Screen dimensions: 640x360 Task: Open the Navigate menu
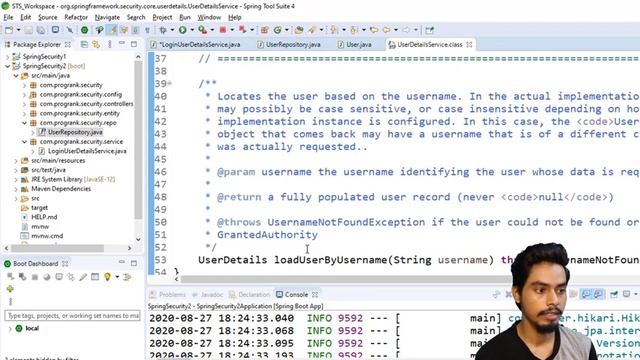coord(107,17)
